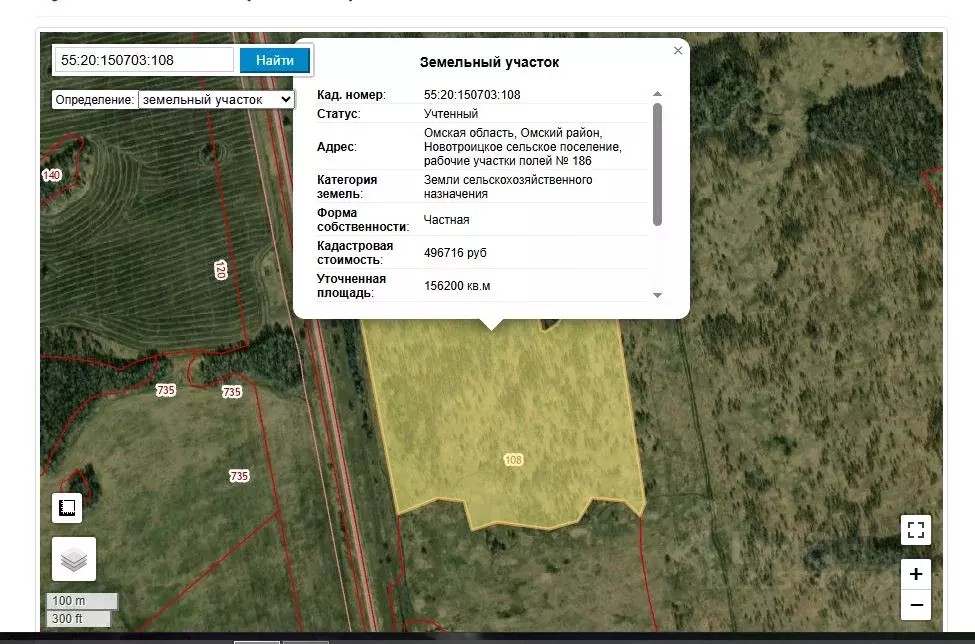Click the Уточненная площадь value 156200 кв.м
Viewport: 975px width, 644px height.
point(457,286)
